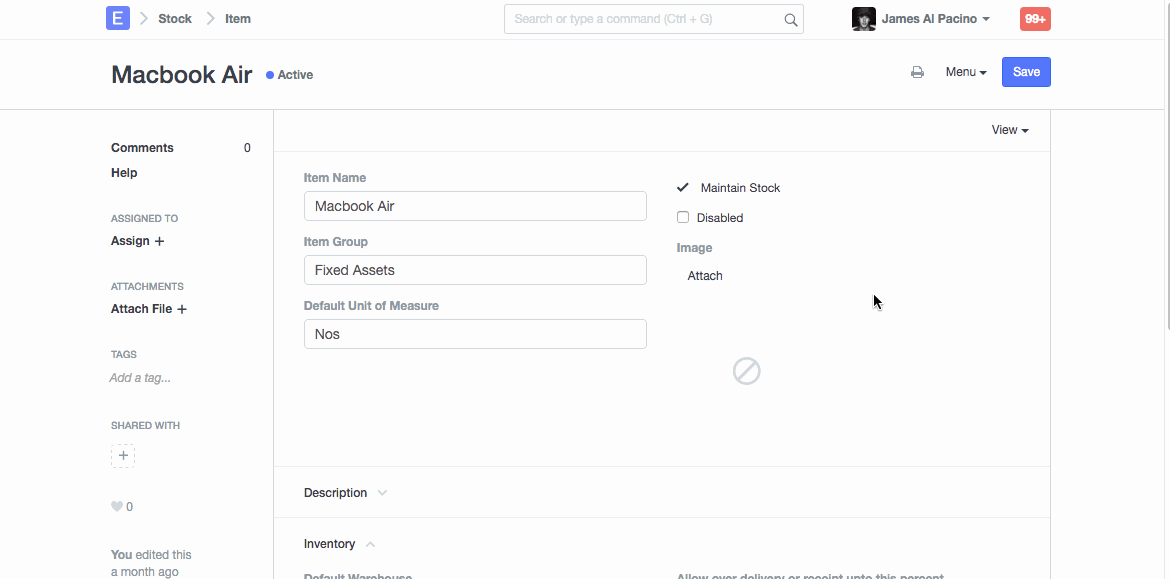Click the empty image placeholder icon

click(x=747, y=371)
